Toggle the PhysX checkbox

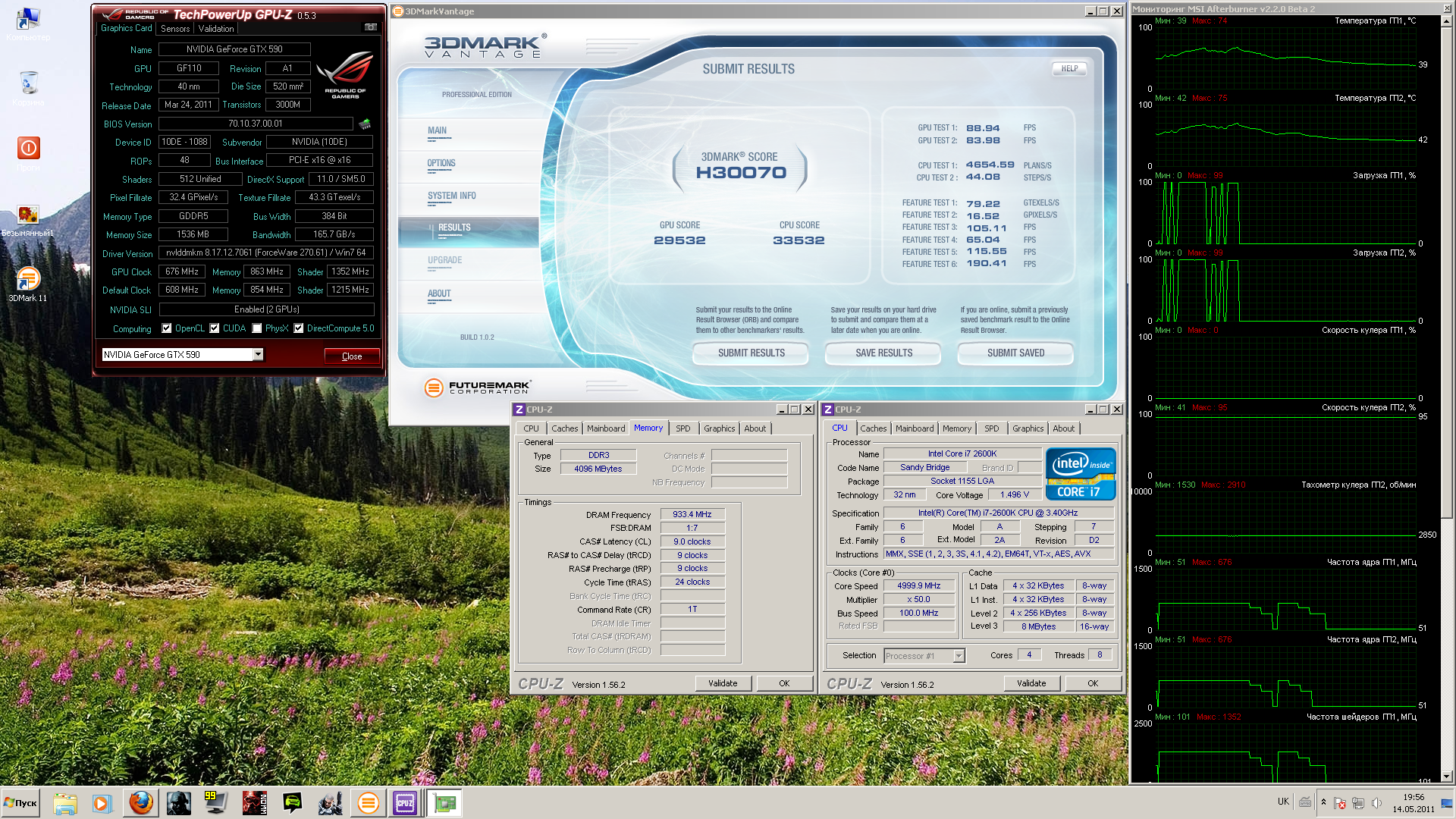[x=257, y=328]
